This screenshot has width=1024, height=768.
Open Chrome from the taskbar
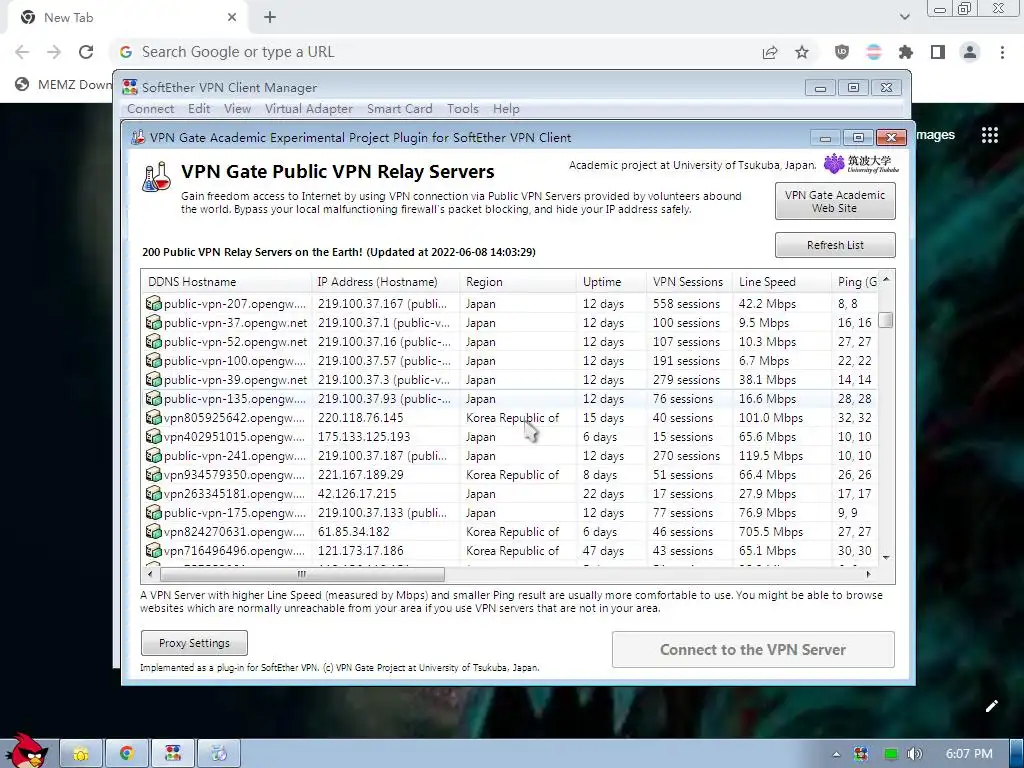coord(127,754)
